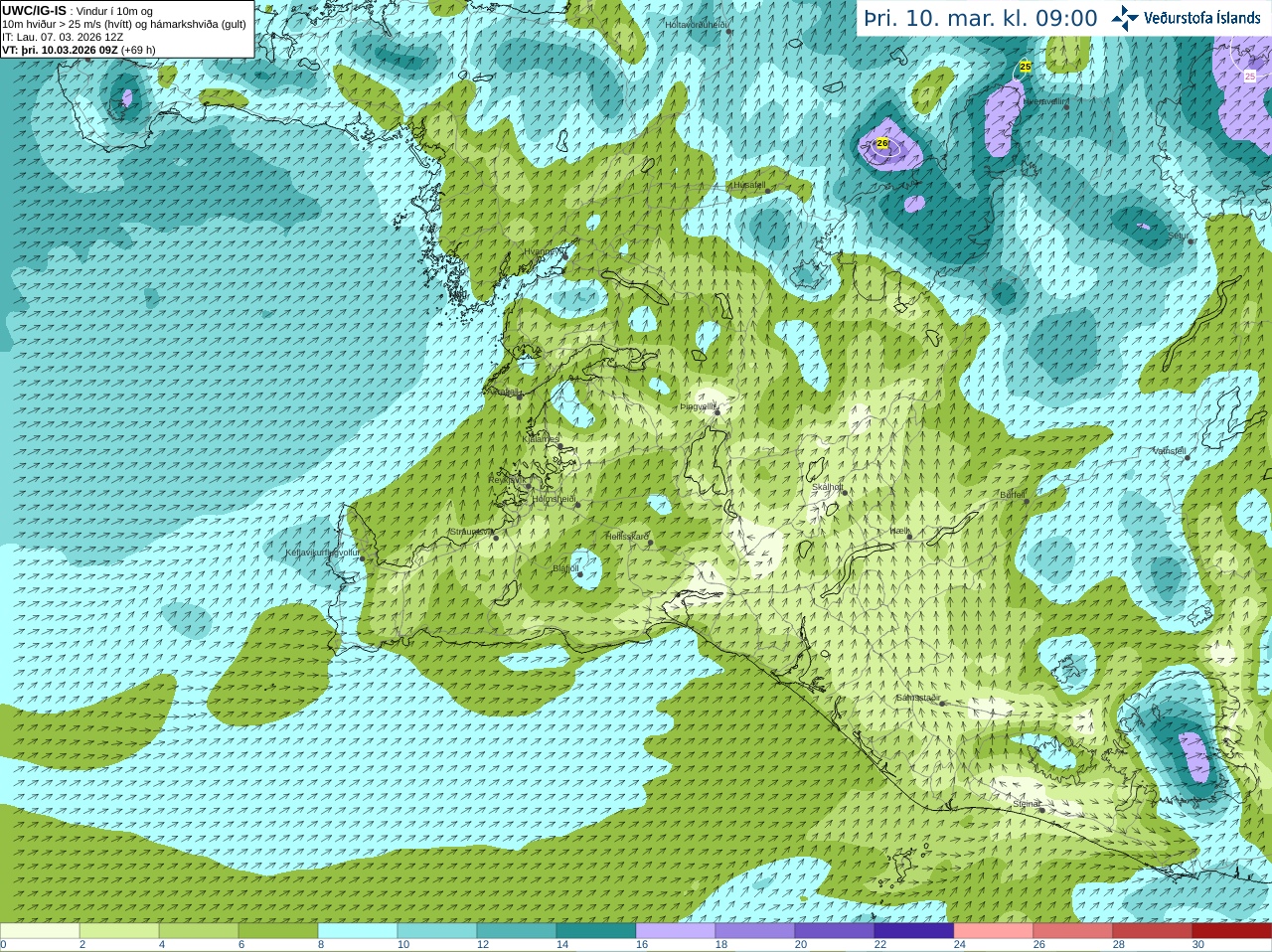Viewport: 1272px width, 952px height.
Task: Select the Hveravellir station dot
Action: point(1066,106)
